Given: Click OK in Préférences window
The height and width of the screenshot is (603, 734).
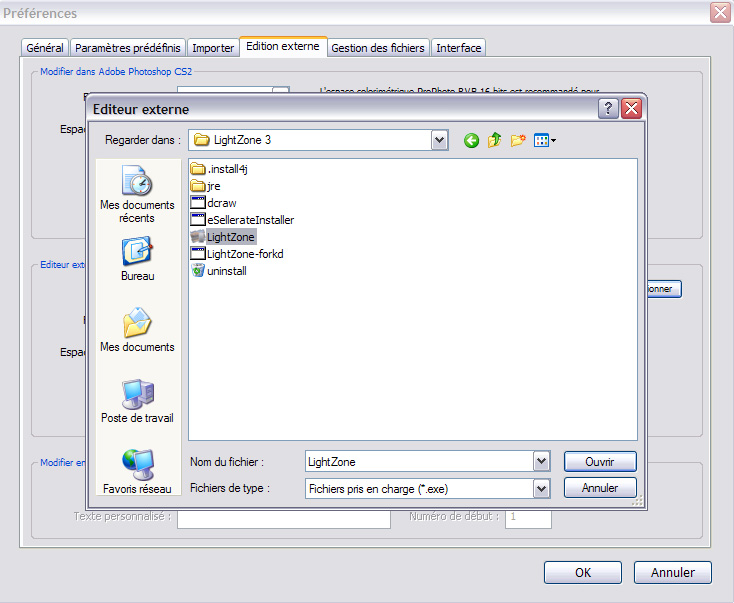Looking at the screenshot, I should 583,573.
